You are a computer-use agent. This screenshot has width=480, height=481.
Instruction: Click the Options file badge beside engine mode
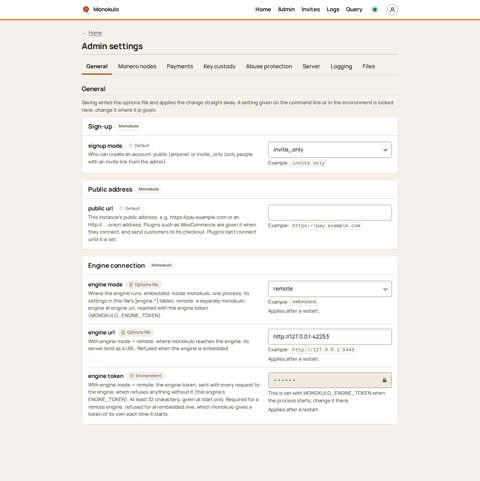[x=144, y=284]
